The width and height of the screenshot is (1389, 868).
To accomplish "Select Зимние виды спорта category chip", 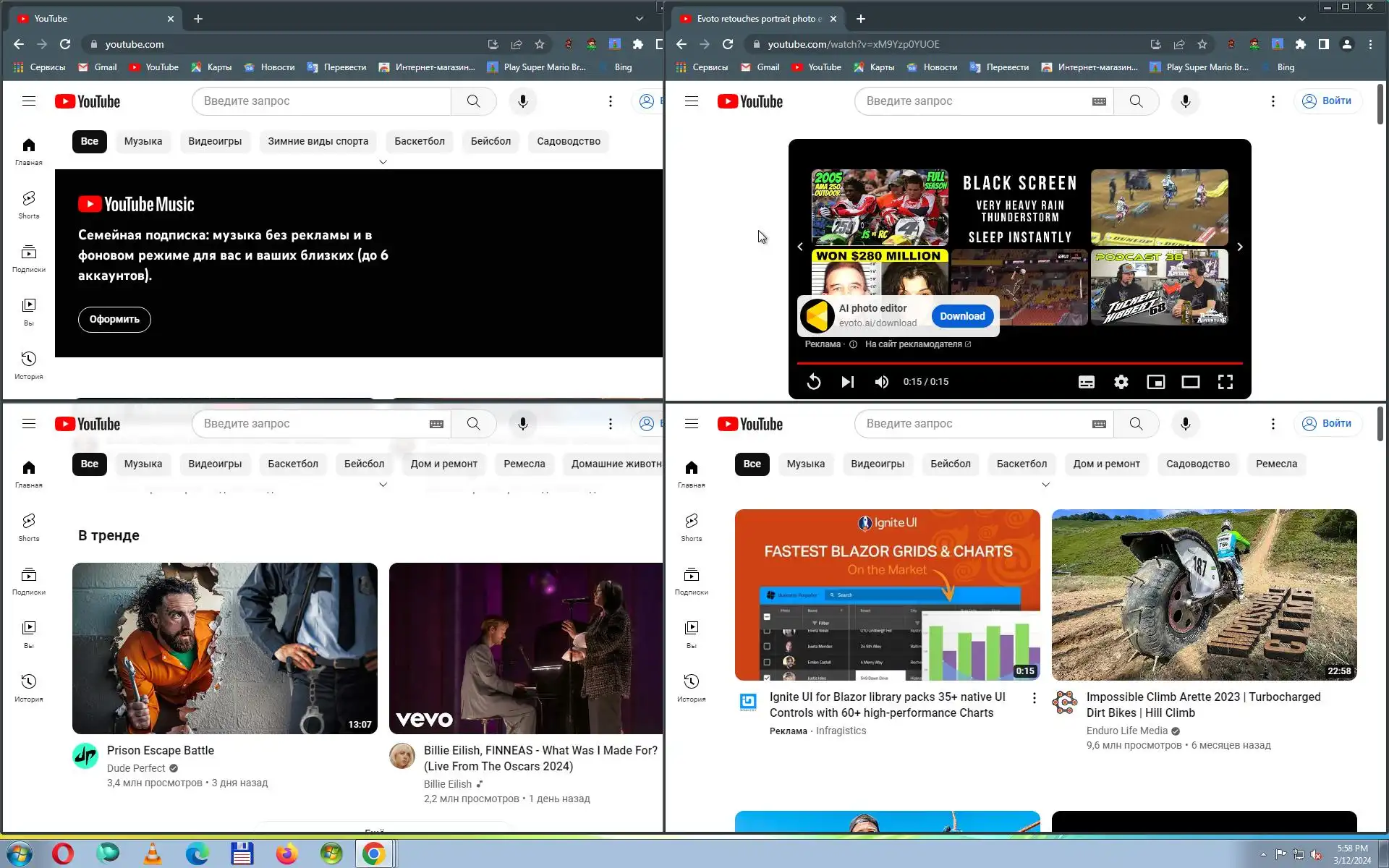I will click(318, 142).
